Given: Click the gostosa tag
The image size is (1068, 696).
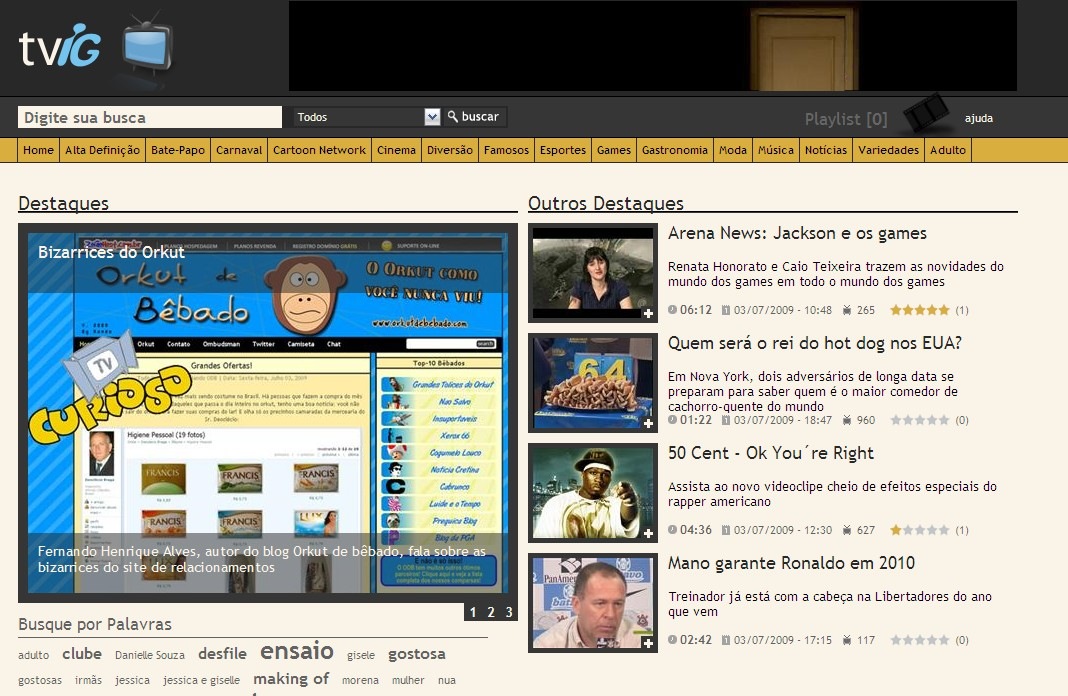Looking at the screenshot, I should [417, 654].
